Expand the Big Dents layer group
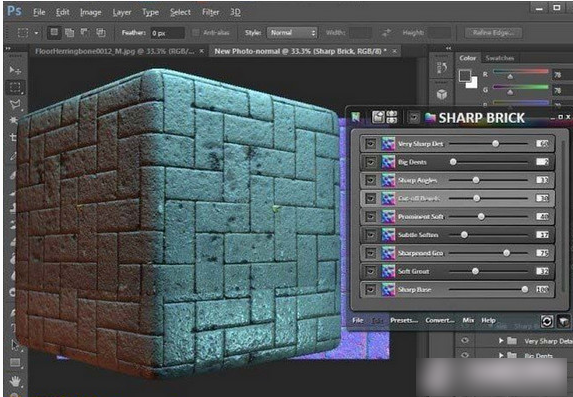This screenshot has width=573, height=397. click(x=501, y=355)
